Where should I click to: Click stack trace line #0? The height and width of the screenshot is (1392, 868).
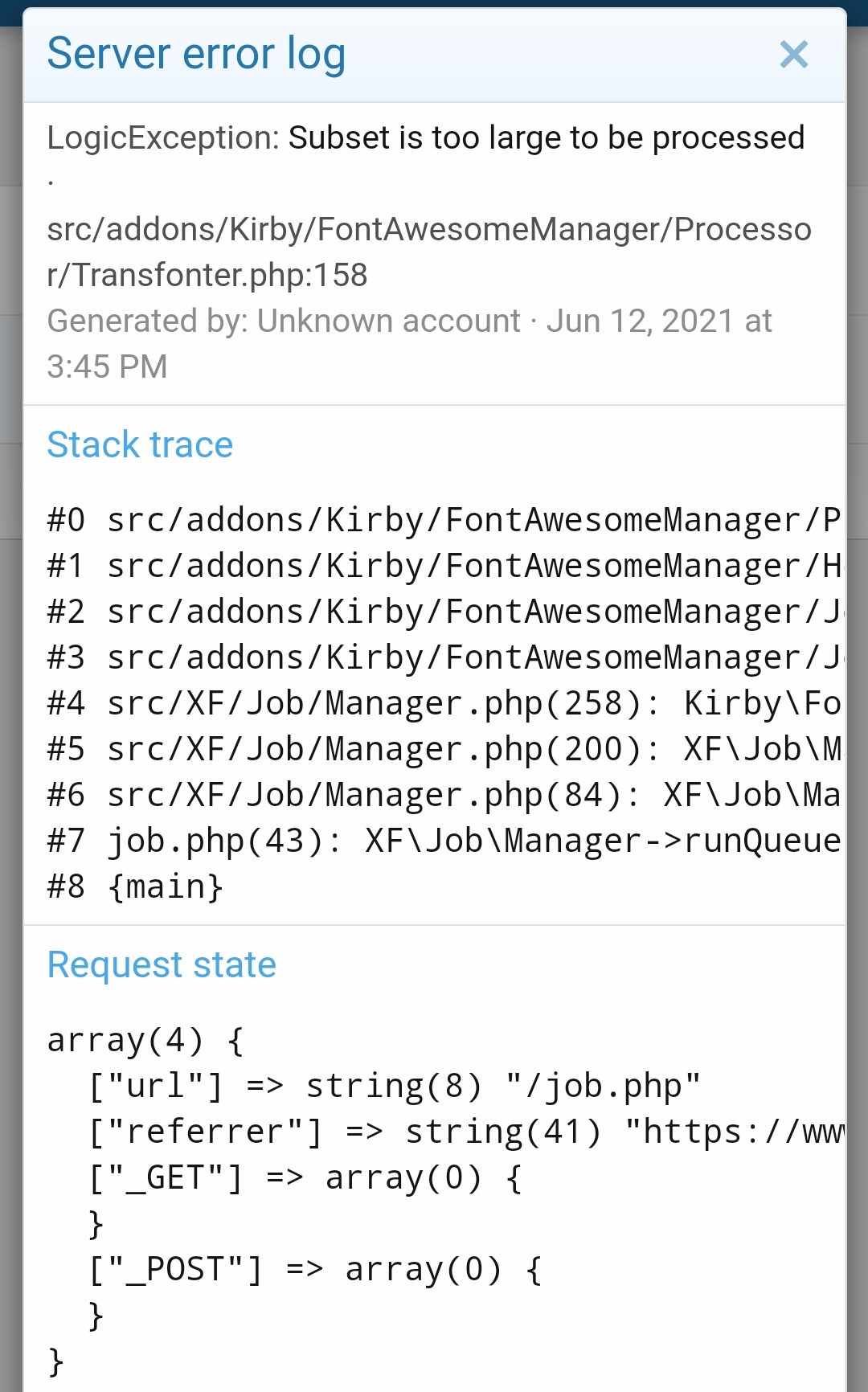coord(442,520)
